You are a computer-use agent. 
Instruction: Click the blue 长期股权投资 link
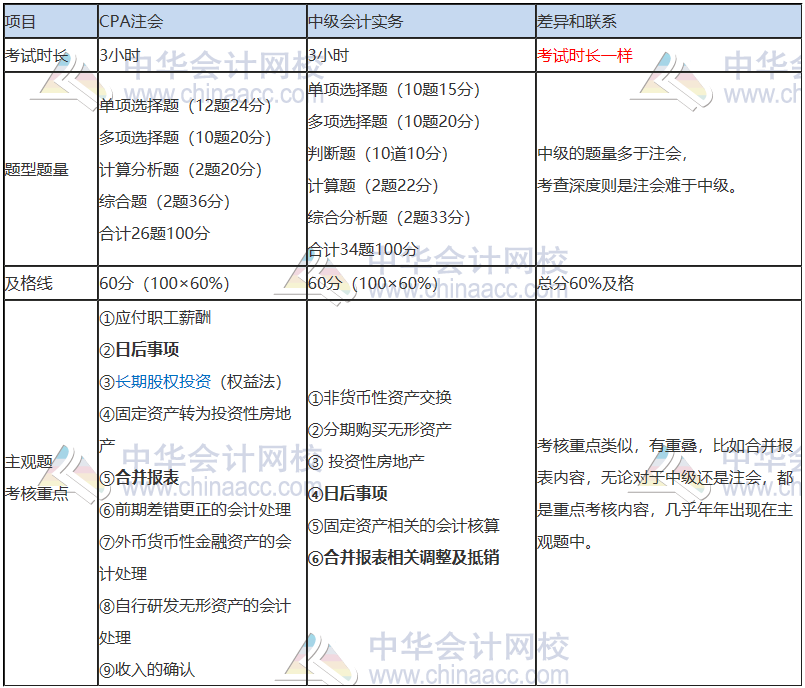164,382
